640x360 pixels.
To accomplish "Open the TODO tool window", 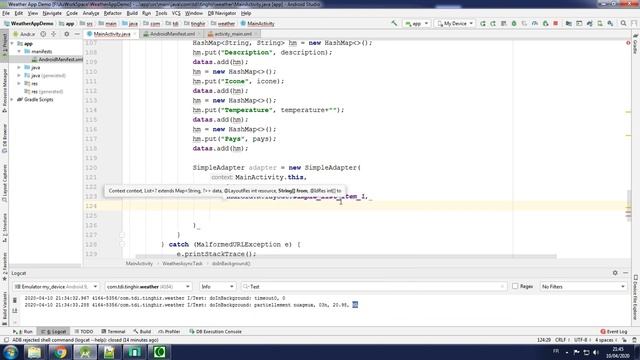I will click(84, 331).
